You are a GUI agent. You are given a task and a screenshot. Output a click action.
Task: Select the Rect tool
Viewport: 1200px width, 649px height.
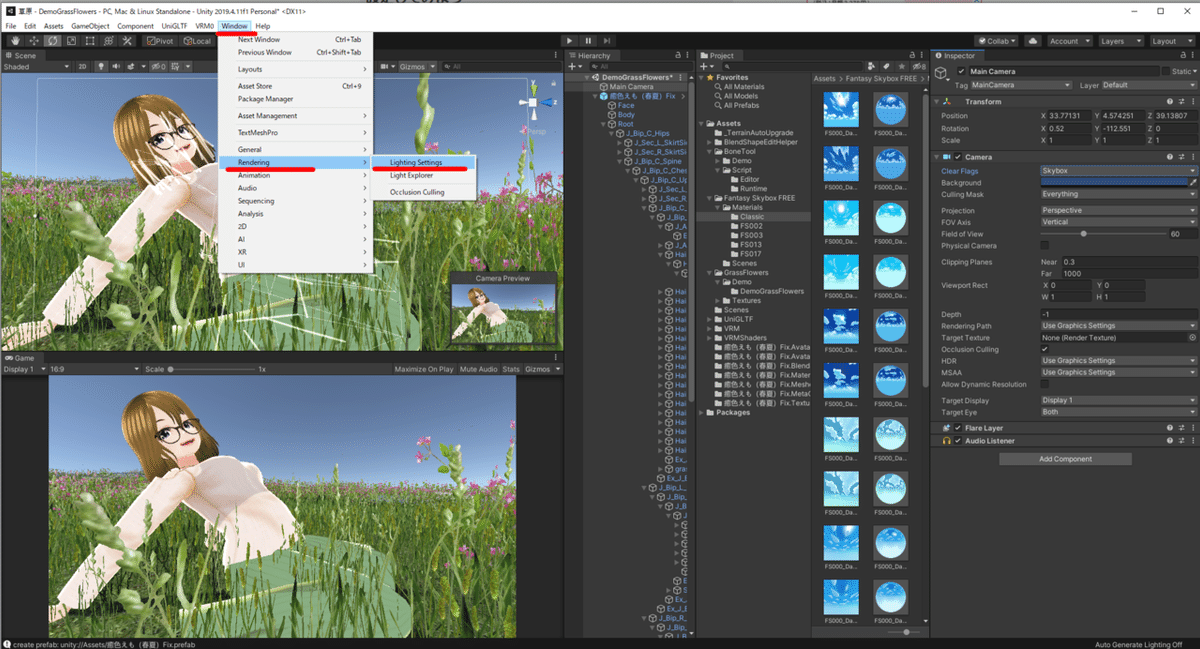[x=90, y=41]
